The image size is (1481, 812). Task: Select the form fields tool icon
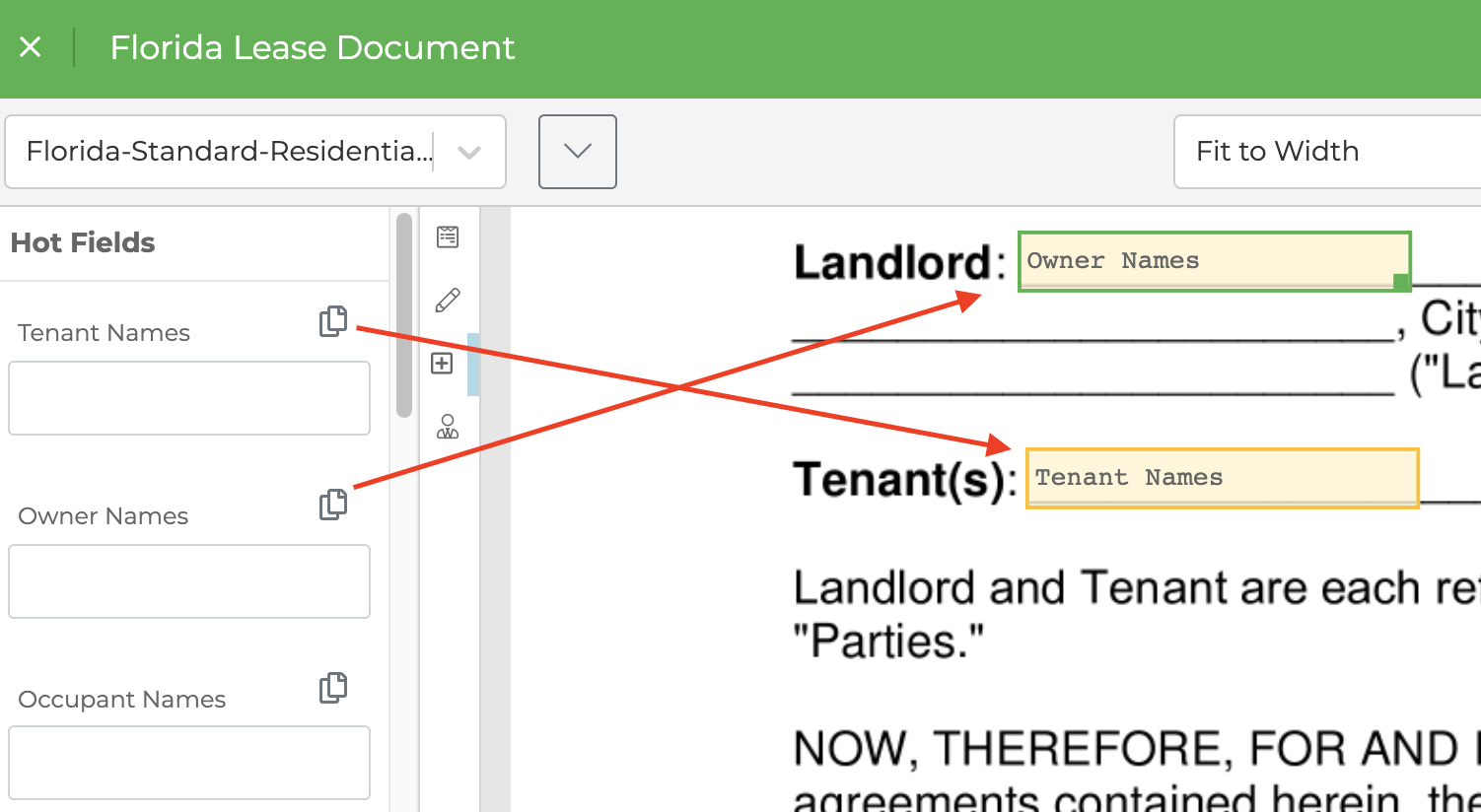447,237
